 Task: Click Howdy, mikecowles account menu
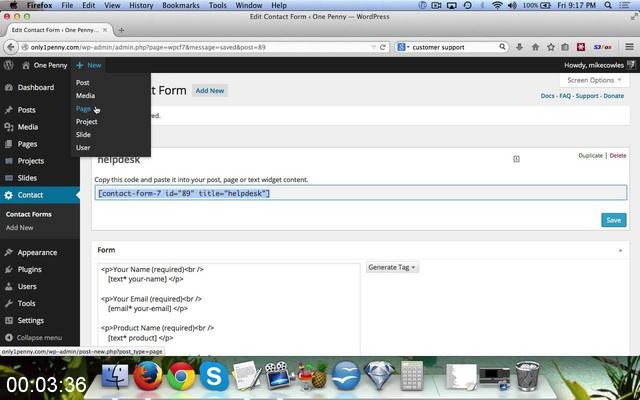click(599, 65)
